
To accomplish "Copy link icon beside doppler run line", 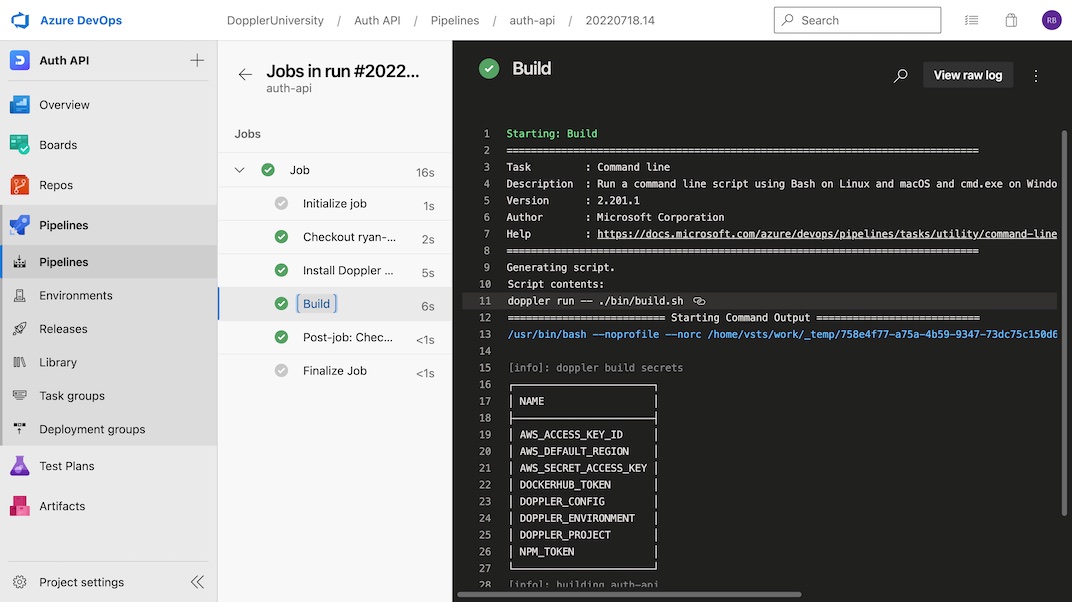I will coord(699,301).
